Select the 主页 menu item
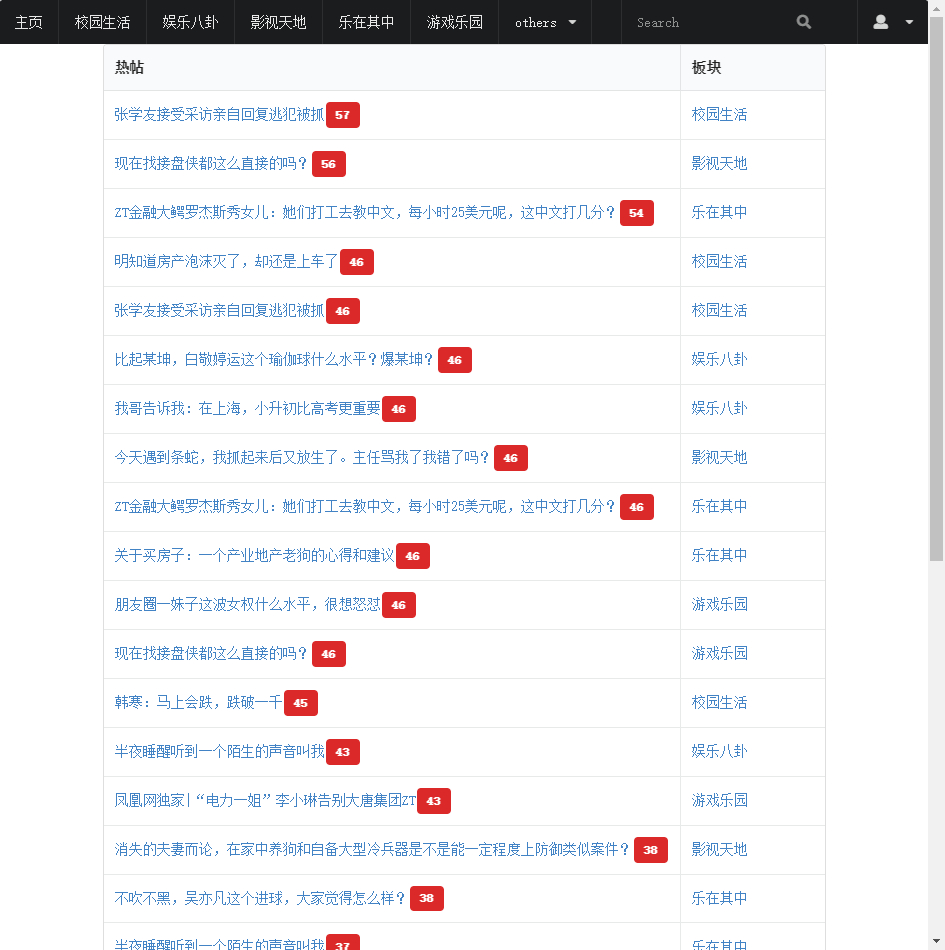Image resolution: width=945 pixels, height=950 pixels. 29,22
